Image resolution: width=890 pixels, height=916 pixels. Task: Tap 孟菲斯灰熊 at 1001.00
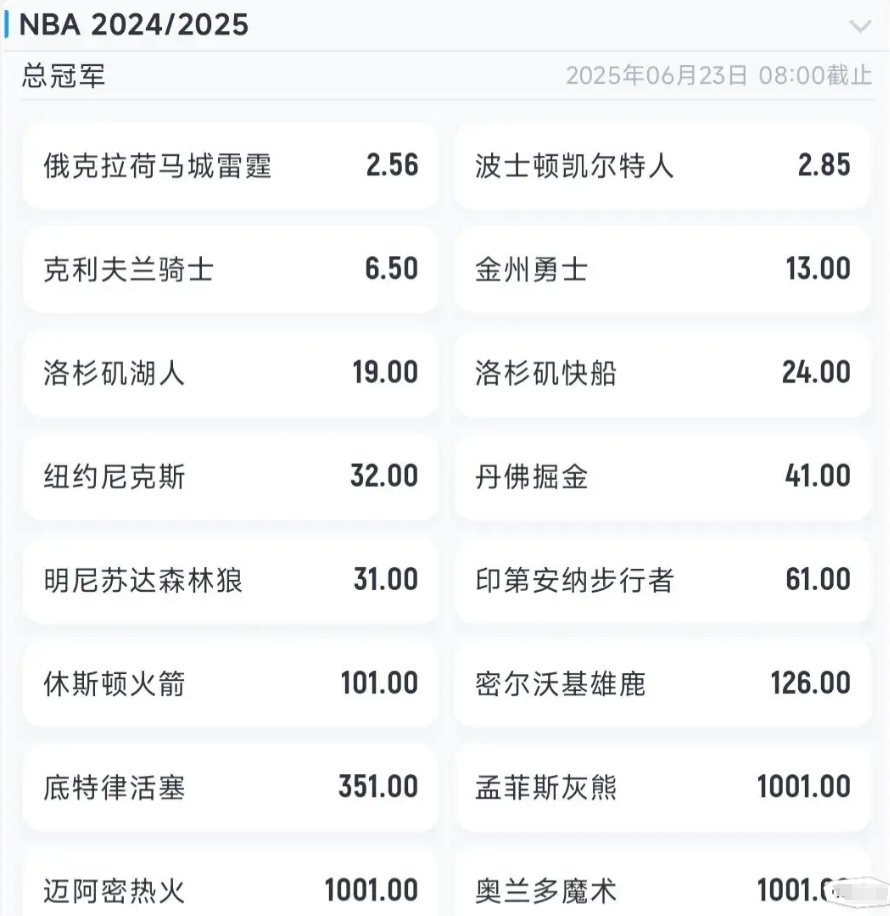[663, 787]
